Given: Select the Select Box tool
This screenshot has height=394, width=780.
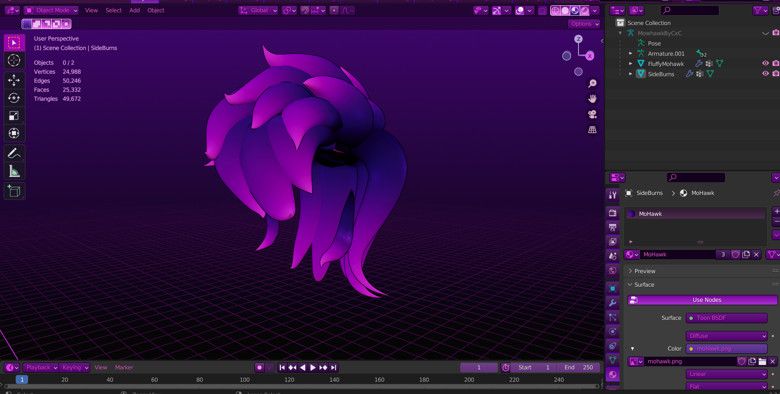Looking at the screenshot, I should coord(14,43).
